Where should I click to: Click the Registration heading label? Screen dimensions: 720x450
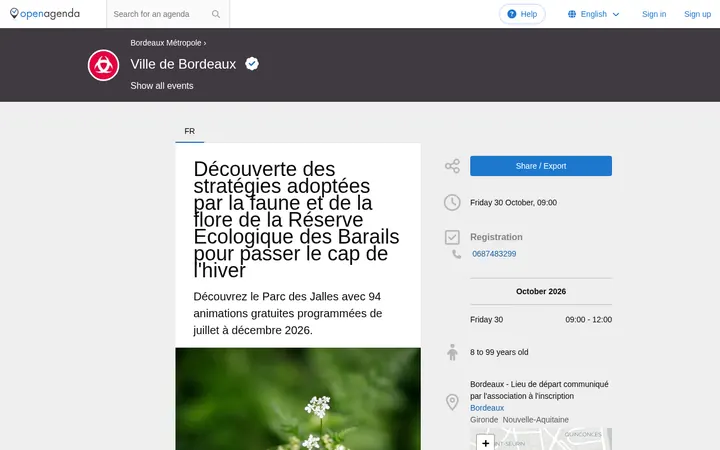[x=496, y=237]
